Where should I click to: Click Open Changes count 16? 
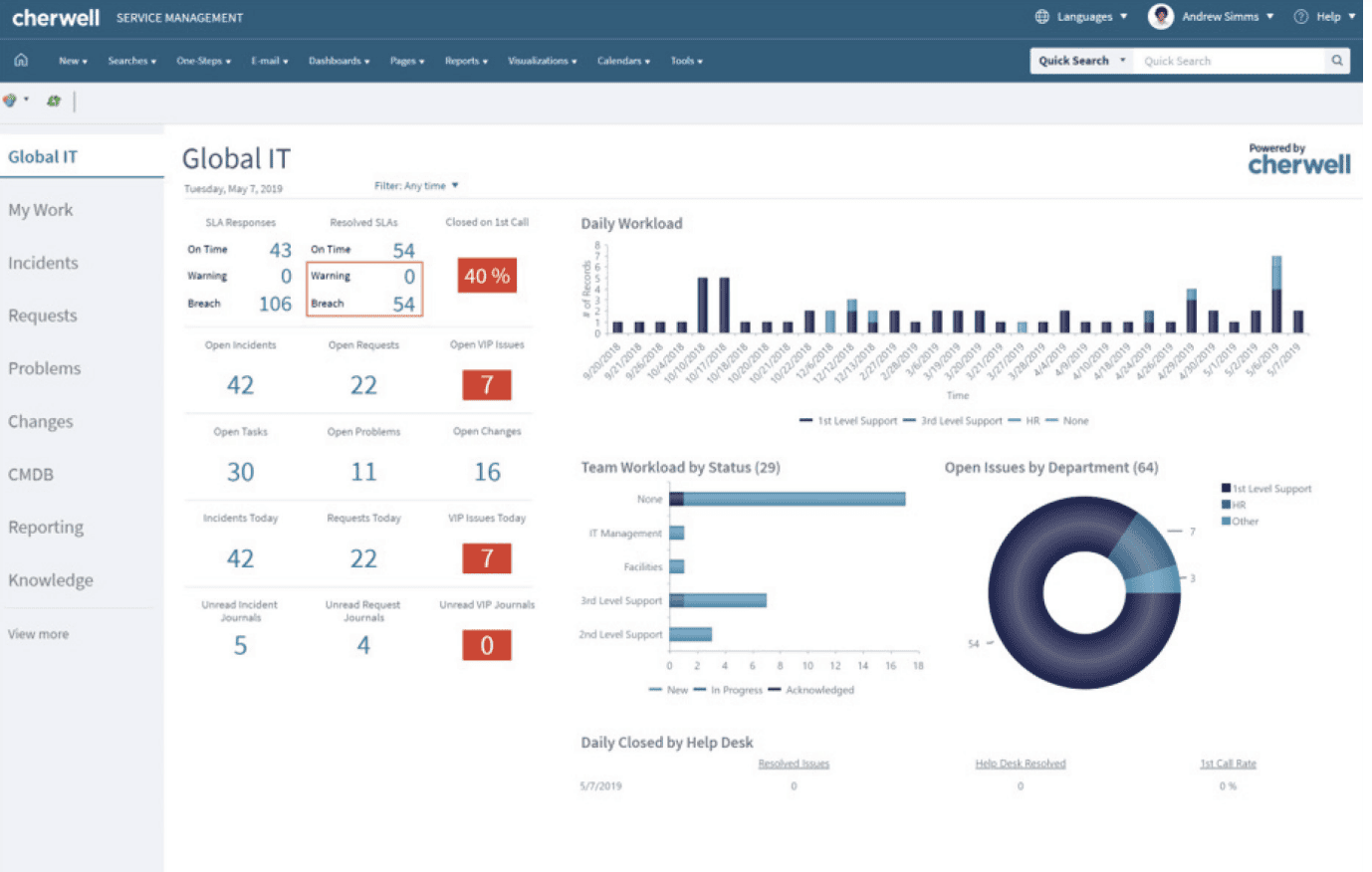click(x=487, y=472)
